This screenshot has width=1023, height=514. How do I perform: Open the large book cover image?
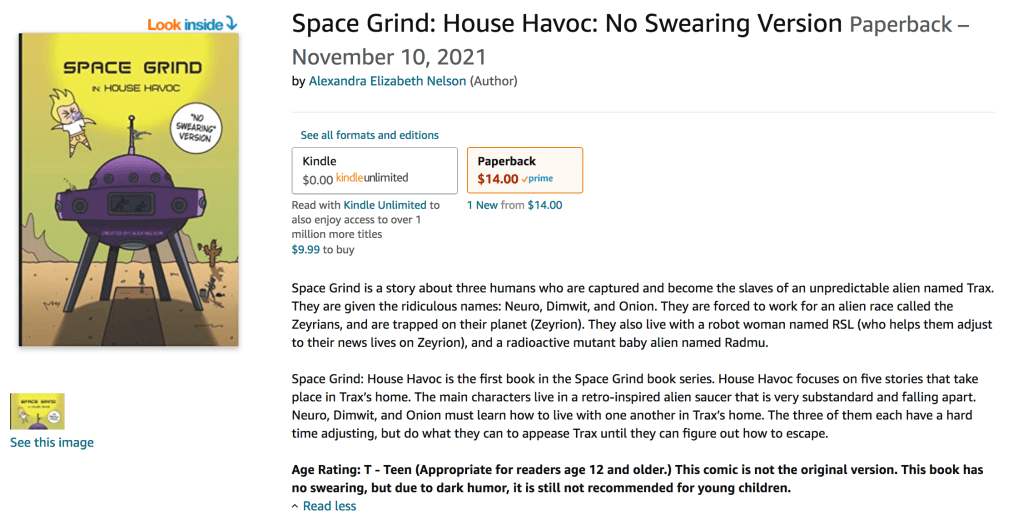[x=129, y=189]
